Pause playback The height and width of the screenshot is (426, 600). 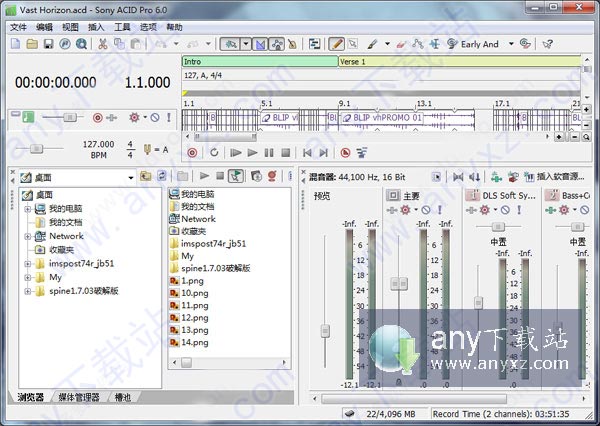tap(269, 153)
